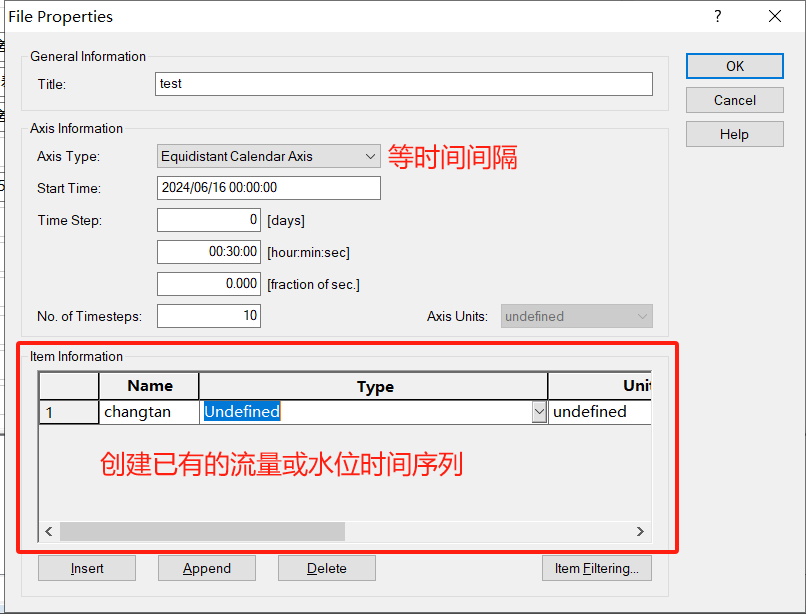Open the Axis Units dropdown
The width and height of the screenshot is (806, 614).
click(576, 316)
